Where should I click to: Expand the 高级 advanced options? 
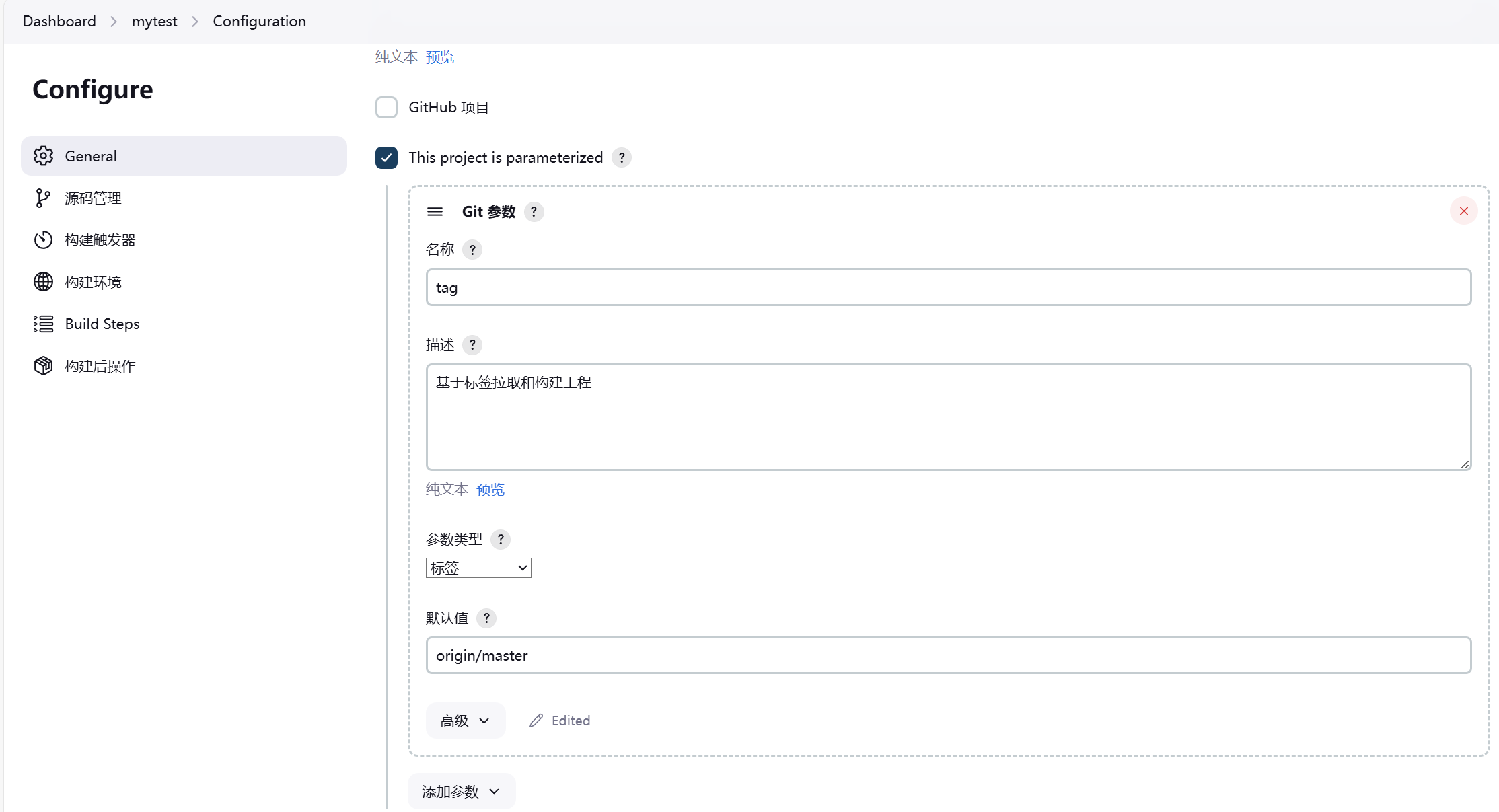click(465, 721)
